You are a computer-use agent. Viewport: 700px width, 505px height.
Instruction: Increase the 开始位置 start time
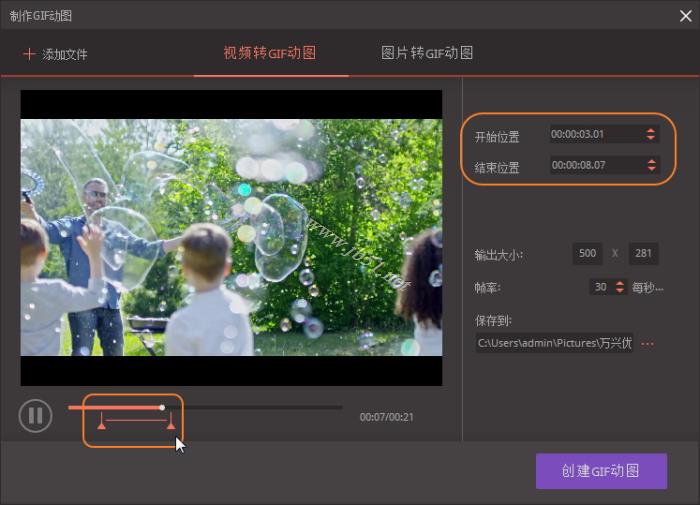(651, 130)
